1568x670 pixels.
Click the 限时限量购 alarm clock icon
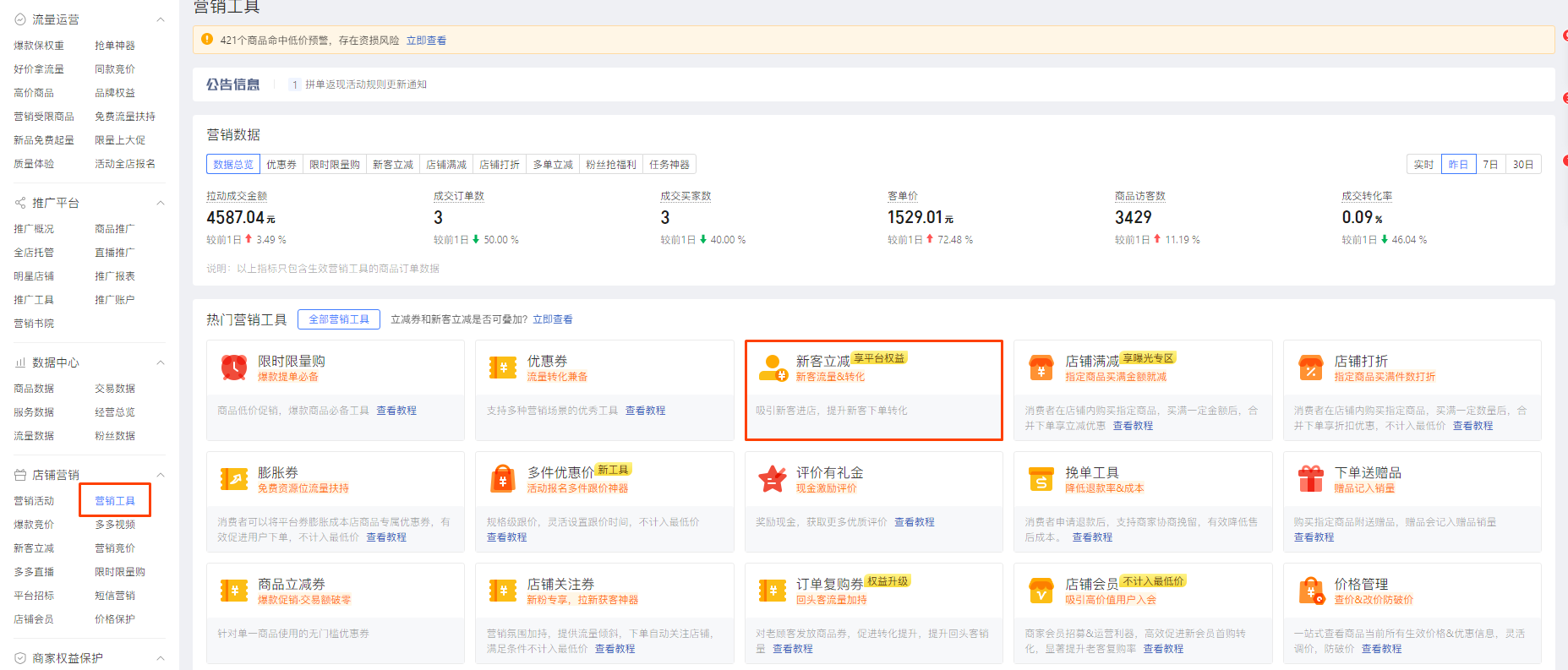point(233,368)
